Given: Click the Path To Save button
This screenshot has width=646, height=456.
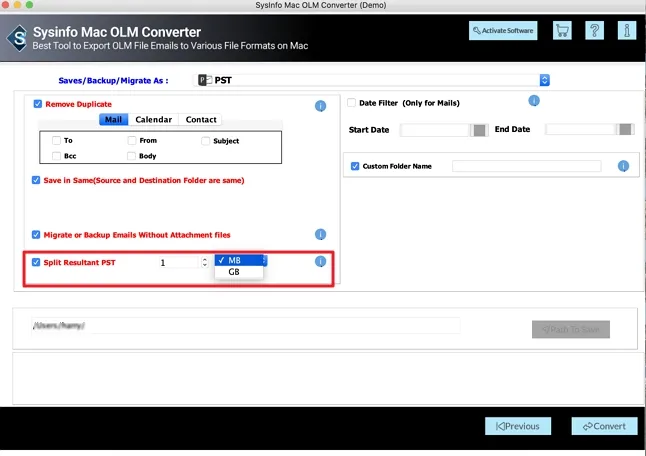Looking at the screenshot, I should click(571, 330).
